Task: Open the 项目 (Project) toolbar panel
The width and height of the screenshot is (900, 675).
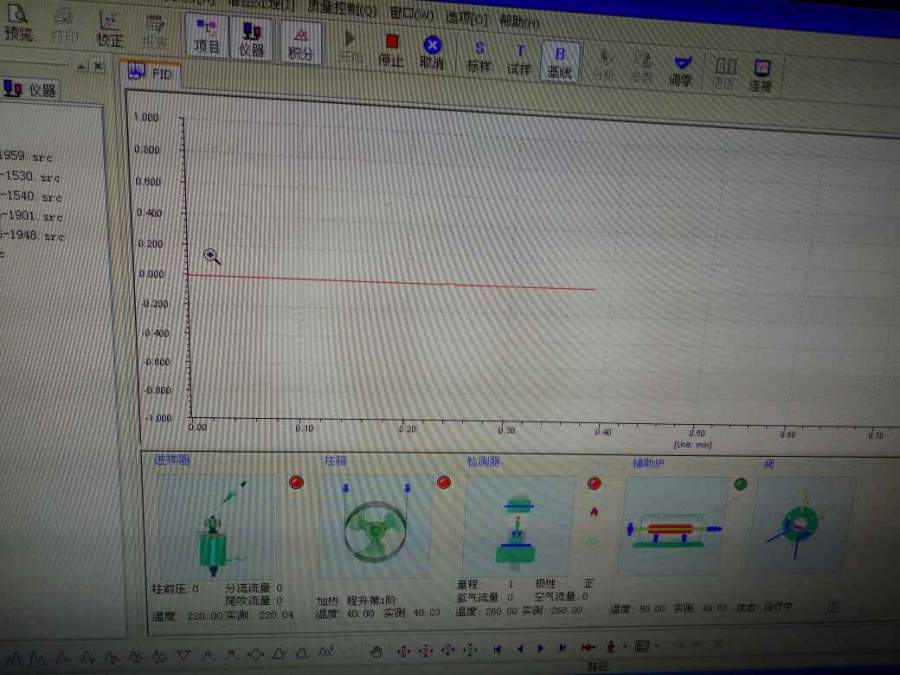Action: pos(207,36)
